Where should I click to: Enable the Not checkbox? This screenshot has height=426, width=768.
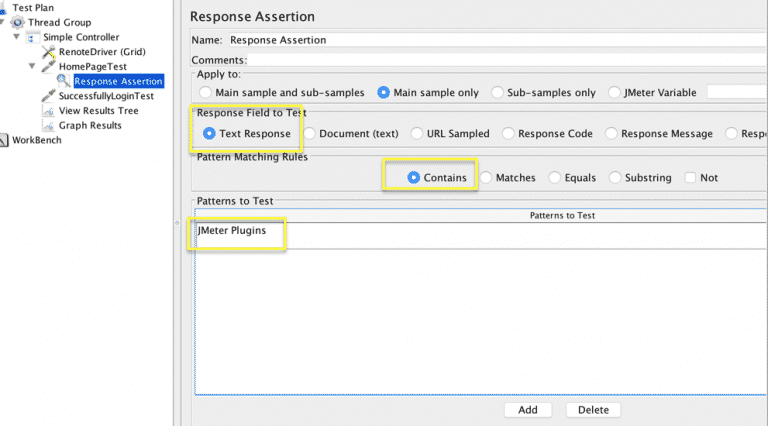[691, 178]
